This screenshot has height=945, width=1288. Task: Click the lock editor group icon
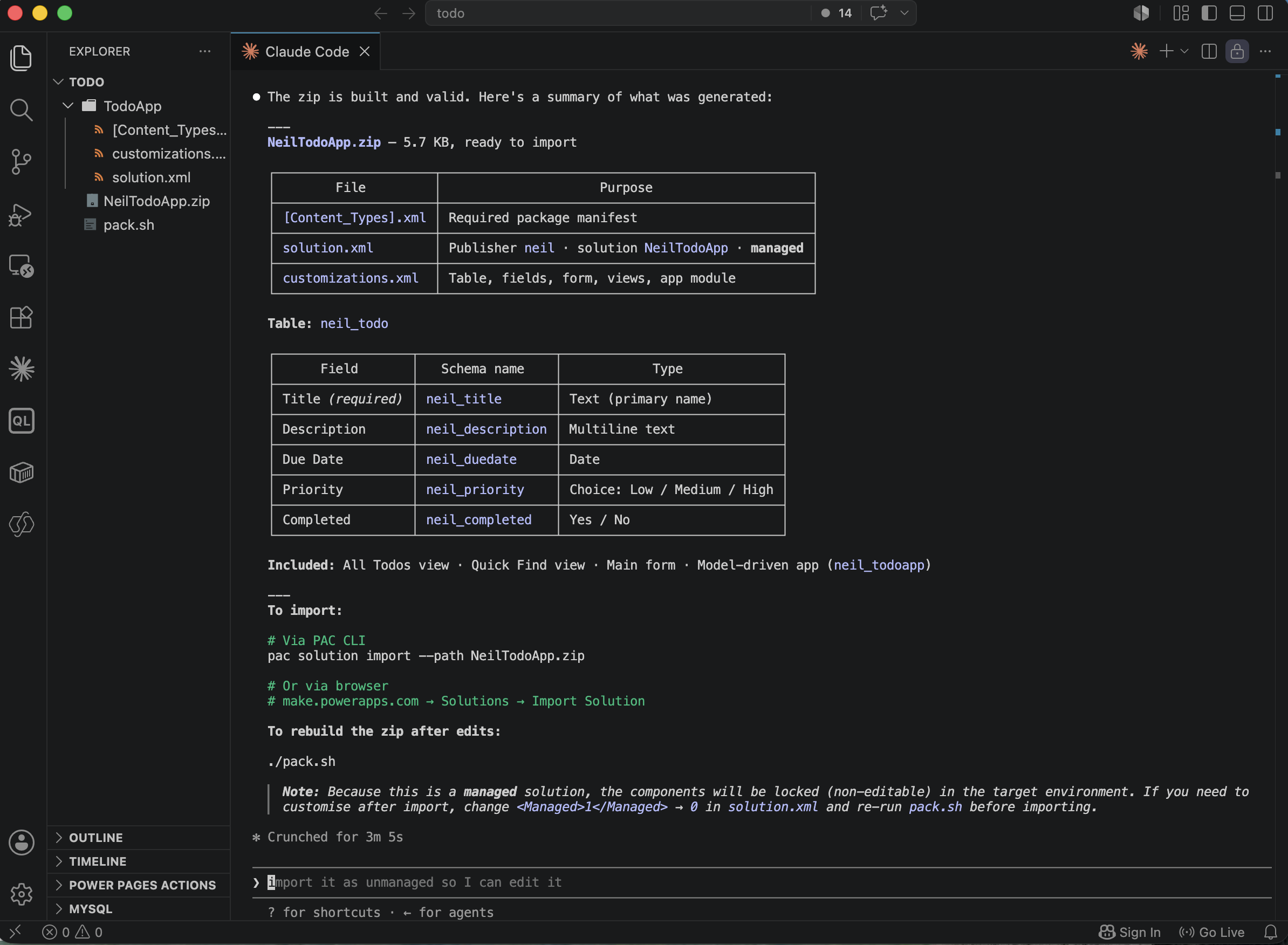pos(1237,51)
